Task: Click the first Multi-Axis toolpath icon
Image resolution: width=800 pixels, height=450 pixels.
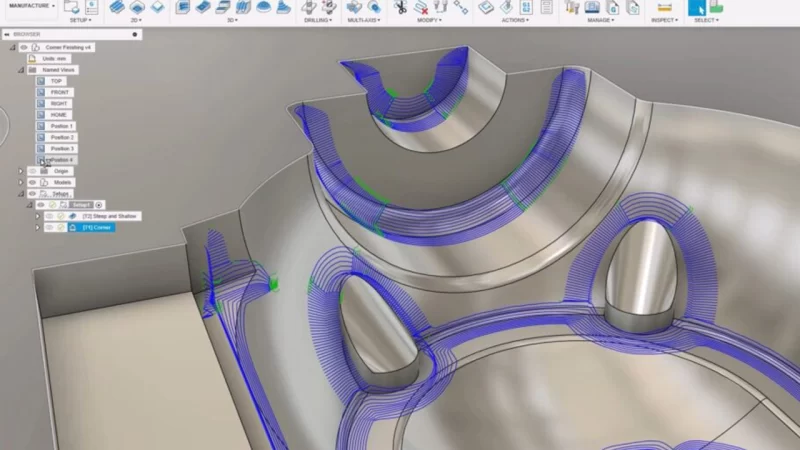Action: coord(354,7)
